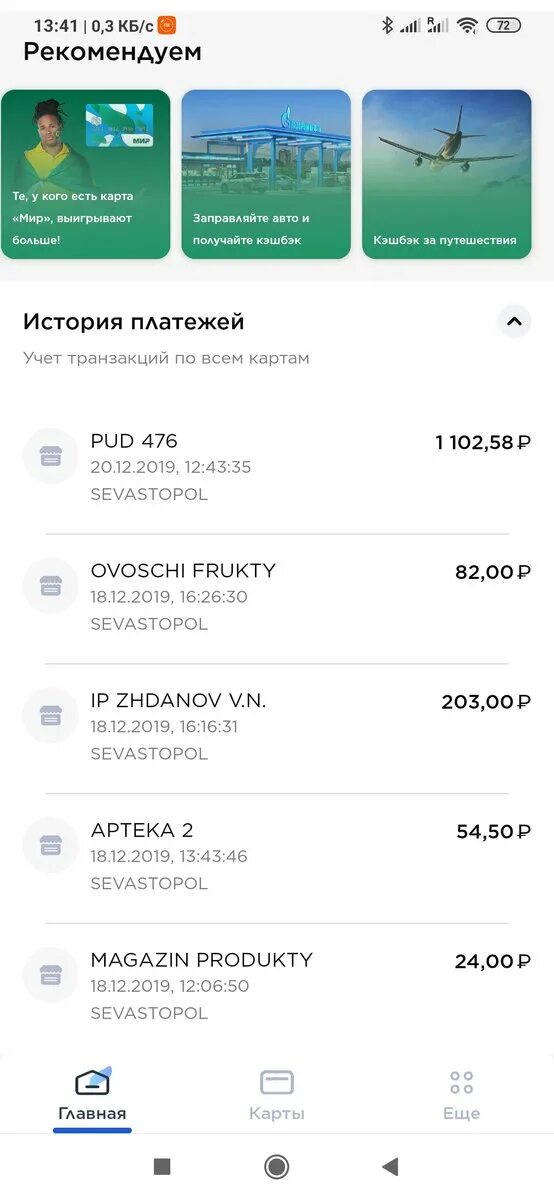The width and height of the screenshot is (554, 1200).
Task: Tap the Android back triangle button
Action: (x=391, y=1166)
